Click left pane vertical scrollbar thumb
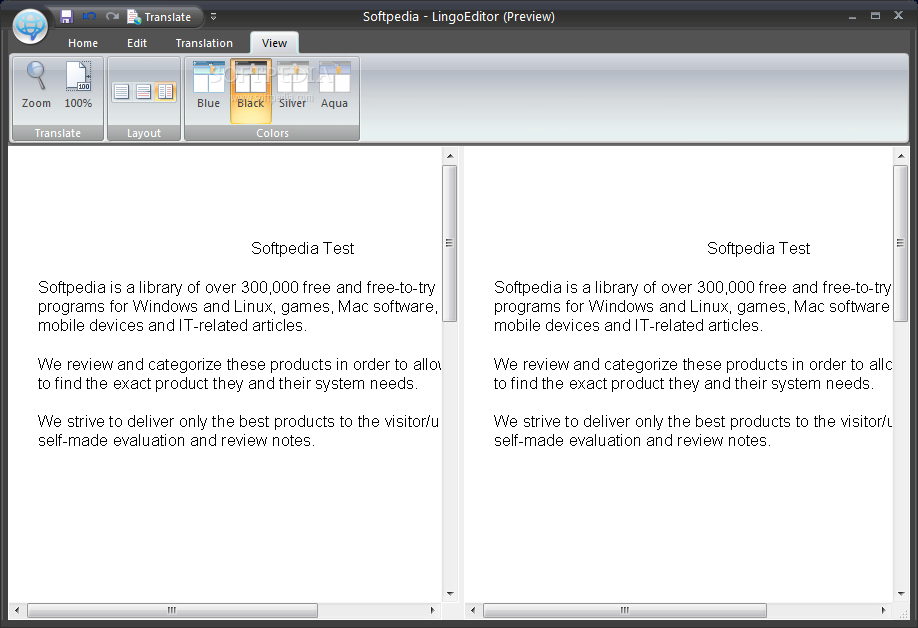Viewport: 918px width, 628px height. tap(450, 243)
